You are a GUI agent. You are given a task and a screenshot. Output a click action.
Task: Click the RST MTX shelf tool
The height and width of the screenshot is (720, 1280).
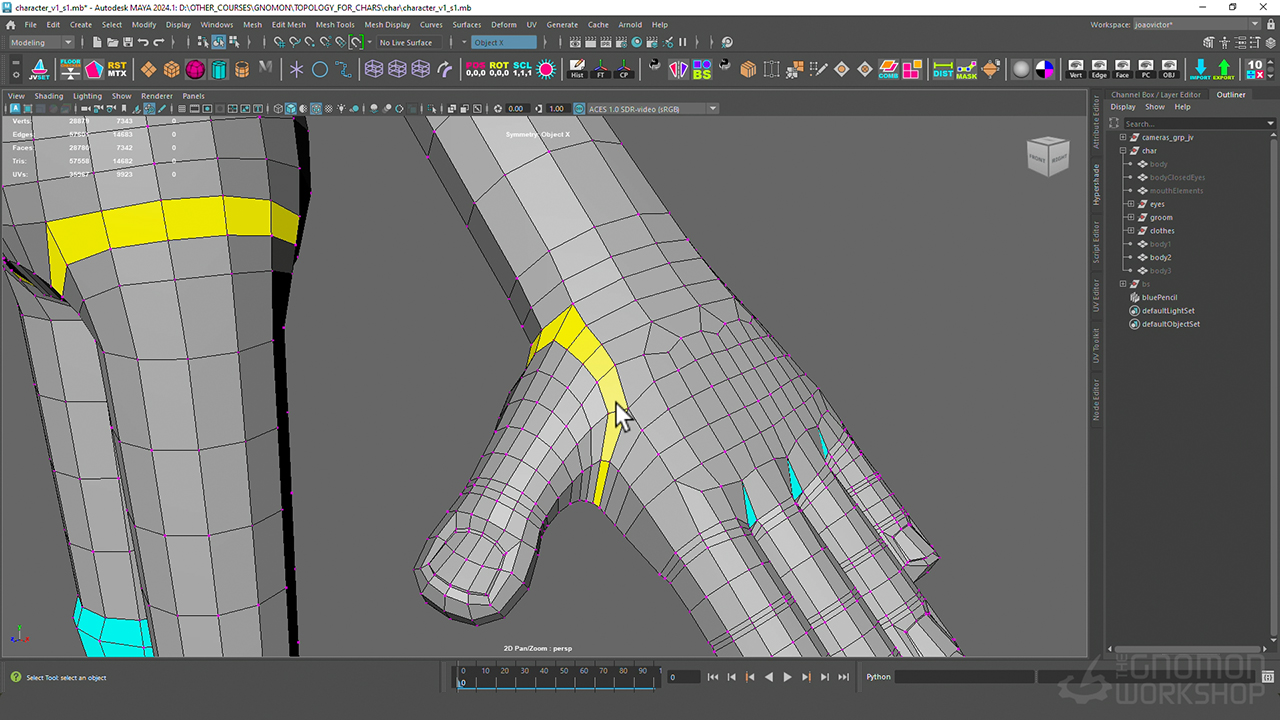pyautogui.click(x=117, y=69)
